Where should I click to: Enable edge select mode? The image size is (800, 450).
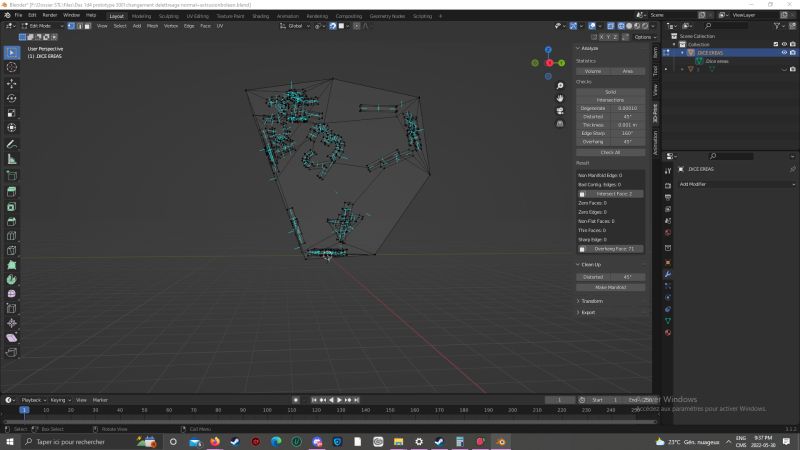(79, 26)
